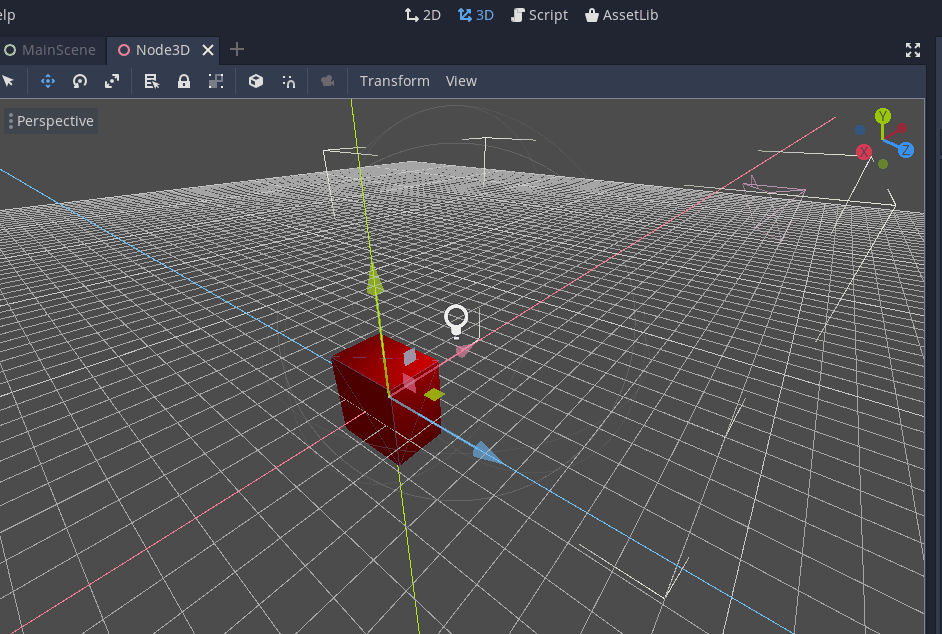942x634 pixels.
Task: Toggle use snap
Action: (288, 81)
